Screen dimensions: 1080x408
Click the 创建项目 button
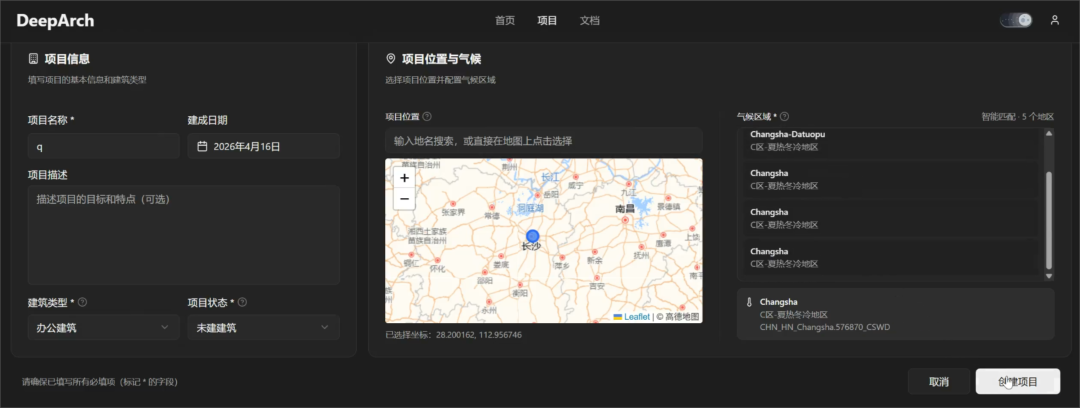point(1018,381)
